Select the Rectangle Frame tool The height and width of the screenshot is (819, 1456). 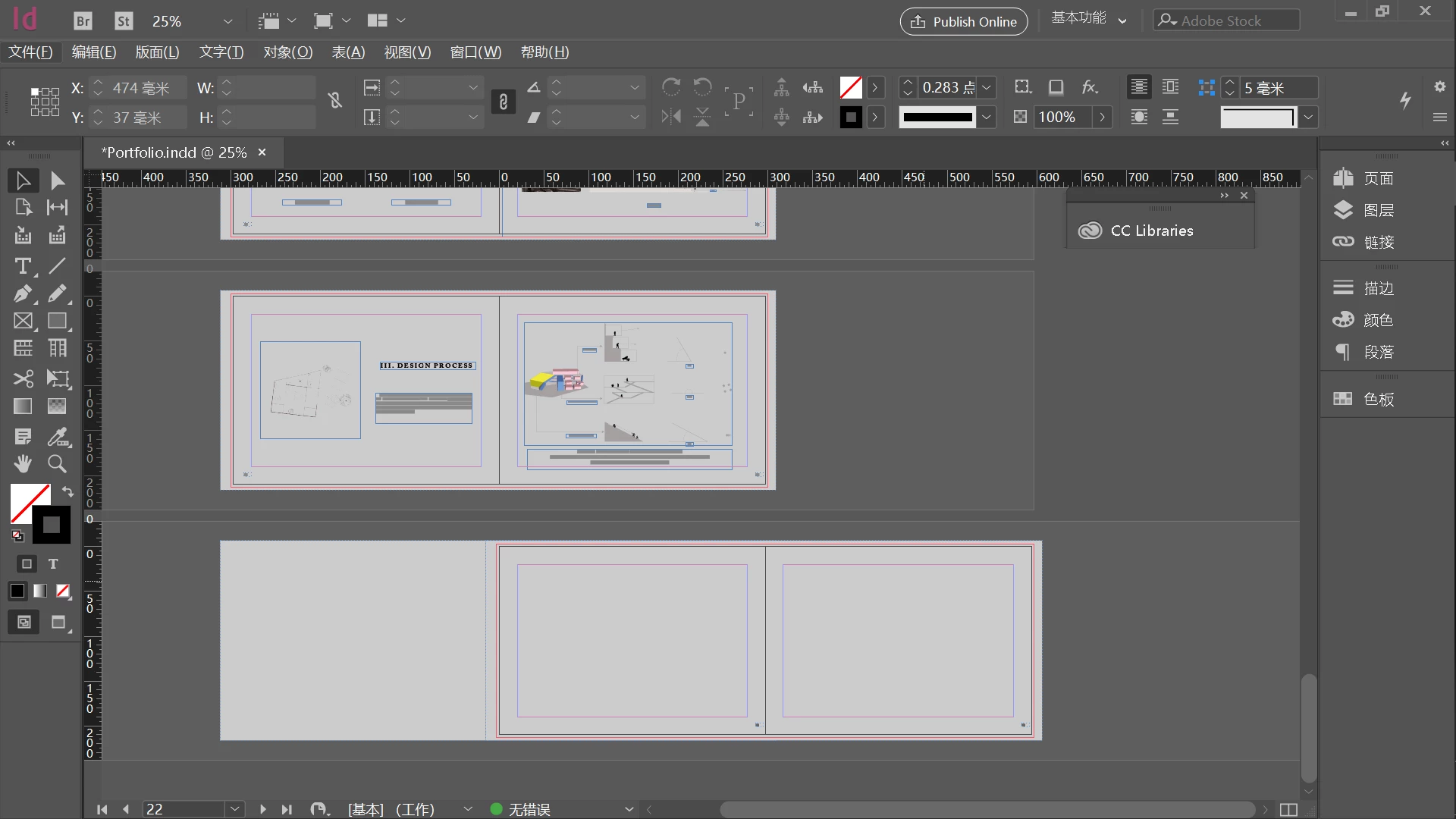click(23, 321)
